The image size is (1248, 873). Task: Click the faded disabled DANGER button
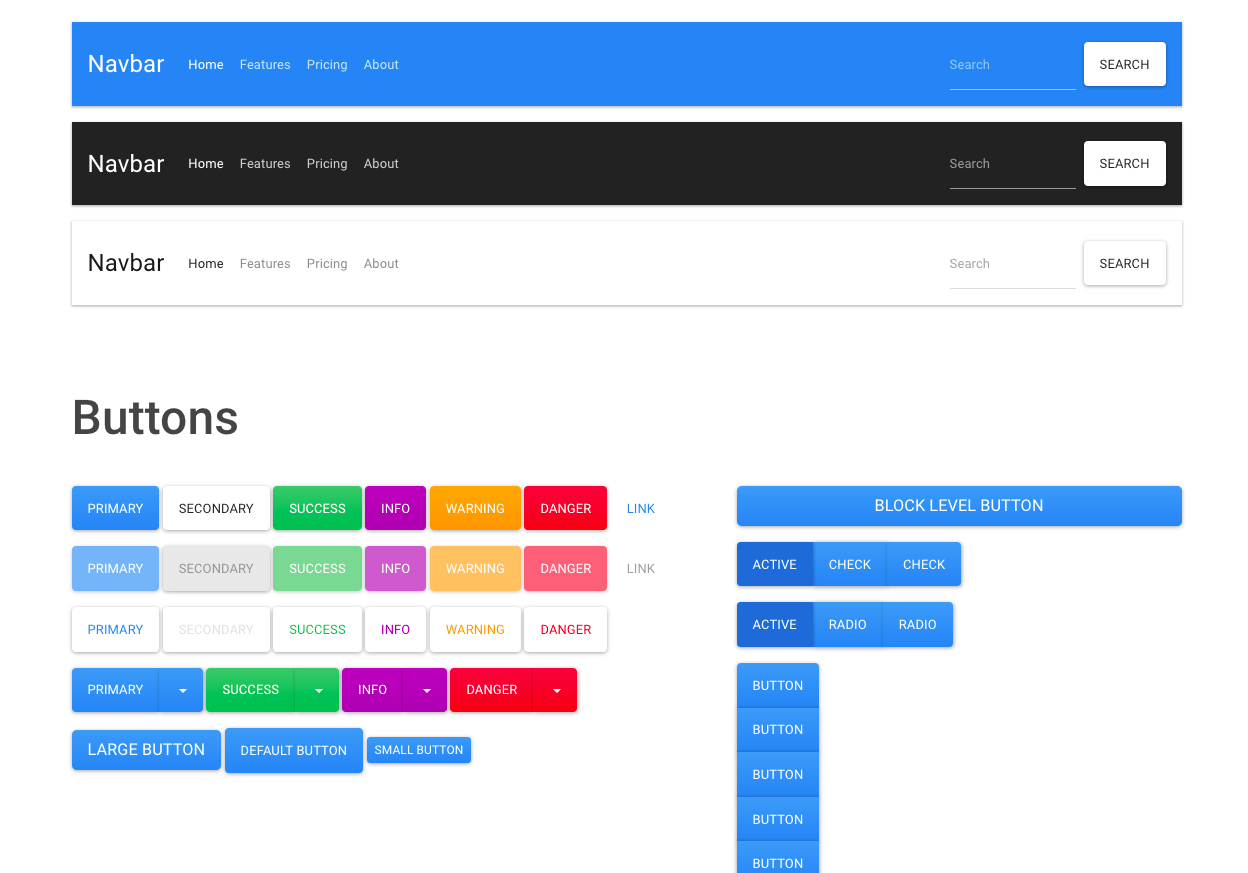(565, 568)
